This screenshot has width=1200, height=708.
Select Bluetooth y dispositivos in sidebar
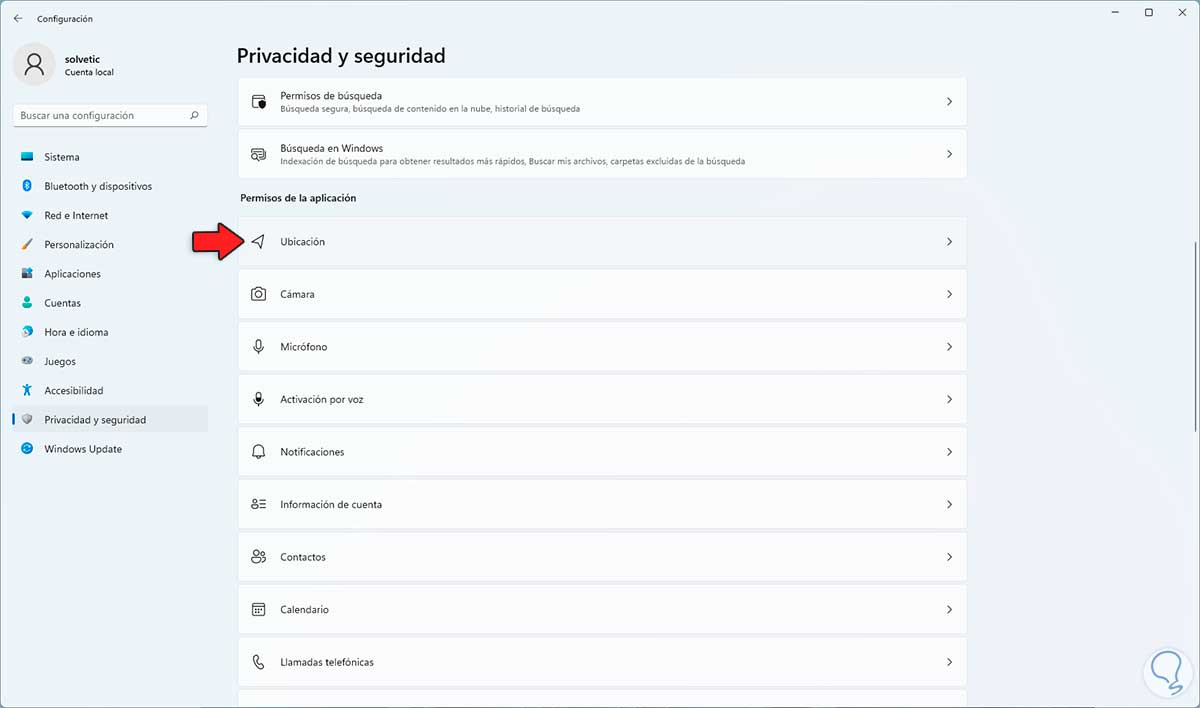[x=98, y=186]
